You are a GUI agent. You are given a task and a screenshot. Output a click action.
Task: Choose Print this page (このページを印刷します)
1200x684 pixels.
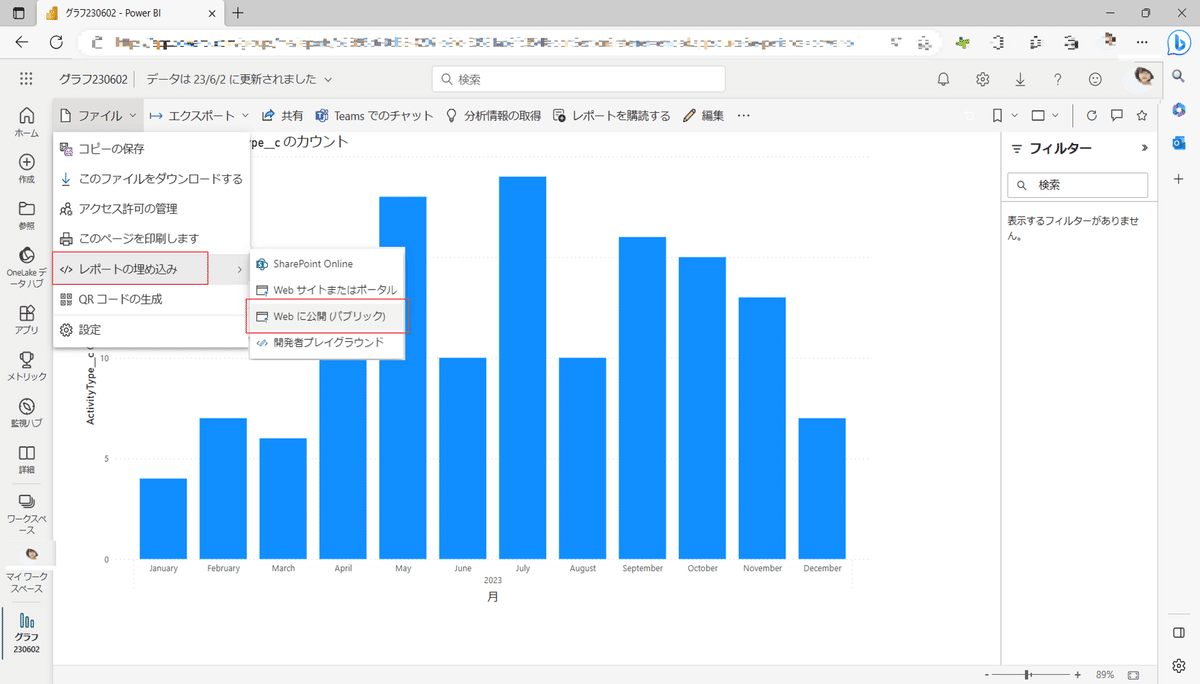[151, 239]
